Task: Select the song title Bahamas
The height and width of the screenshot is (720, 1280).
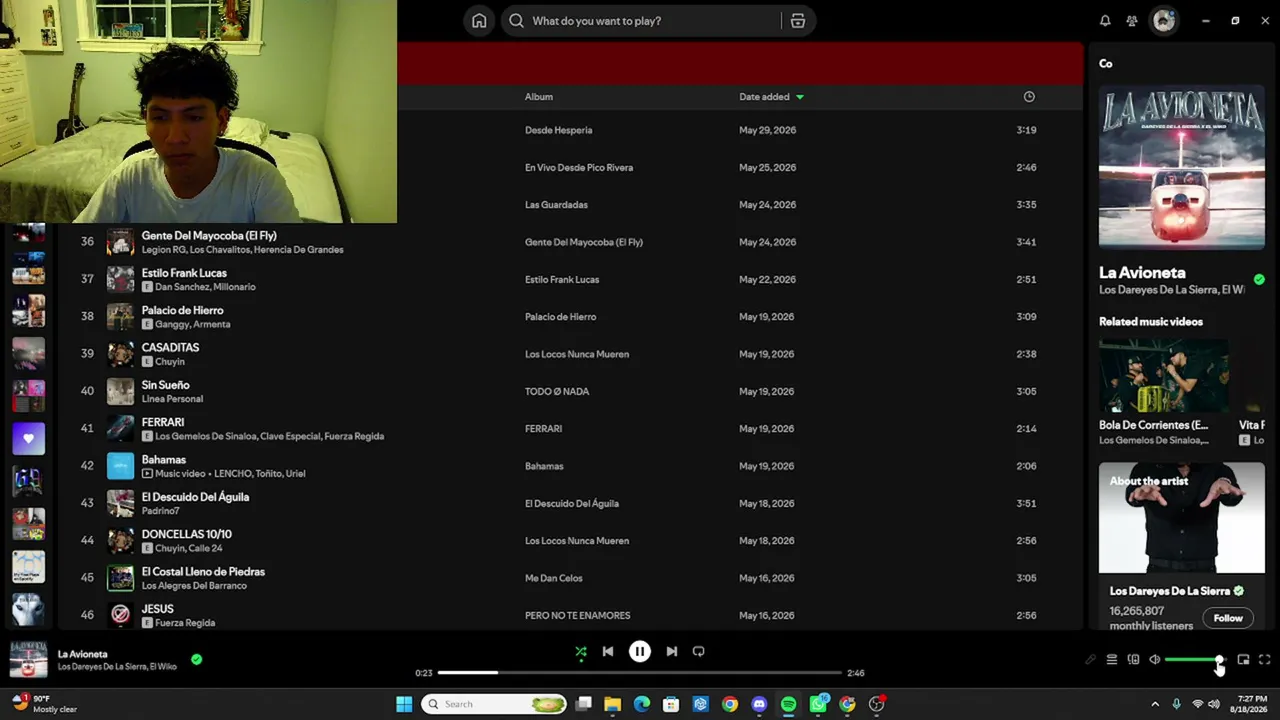Action: tap(164, 460)
